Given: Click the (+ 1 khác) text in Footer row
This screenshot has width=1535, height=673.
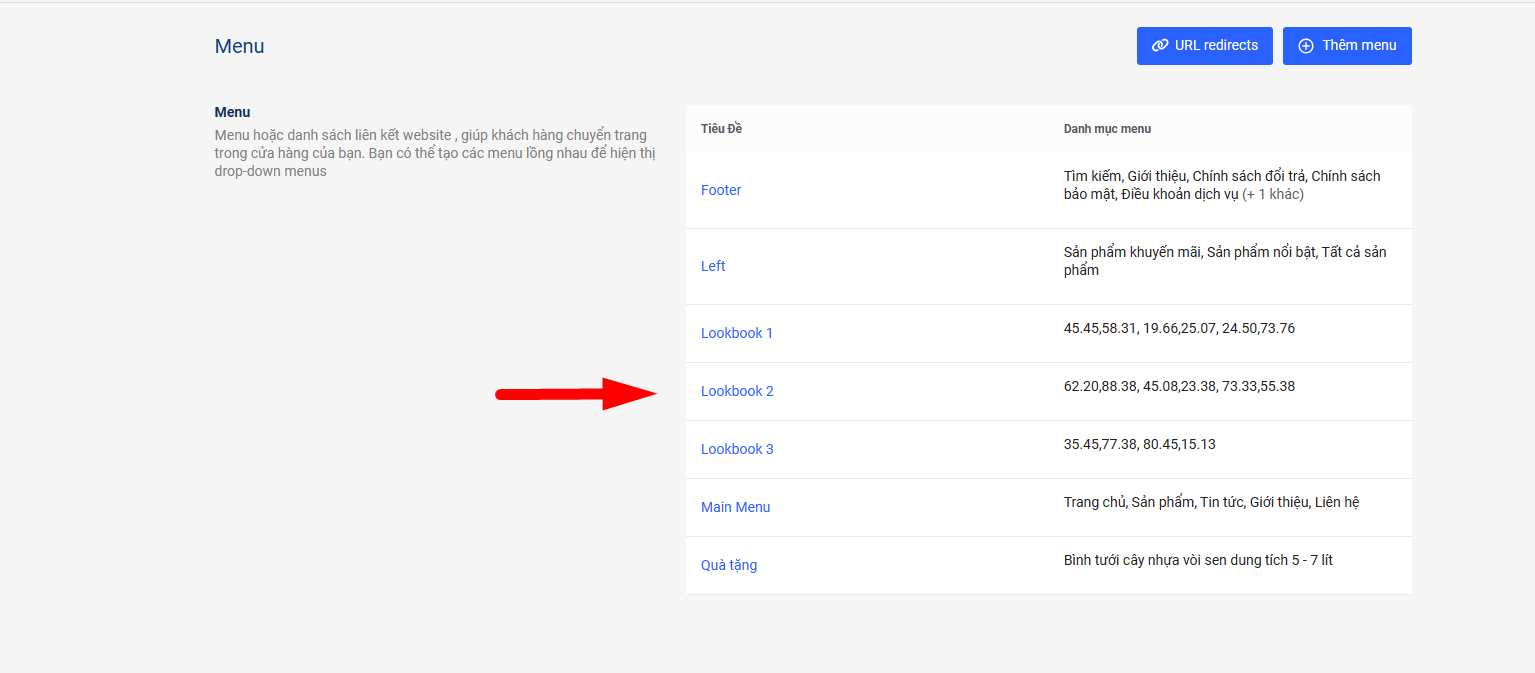Looking at the screenshot, I should [1273, 194].
